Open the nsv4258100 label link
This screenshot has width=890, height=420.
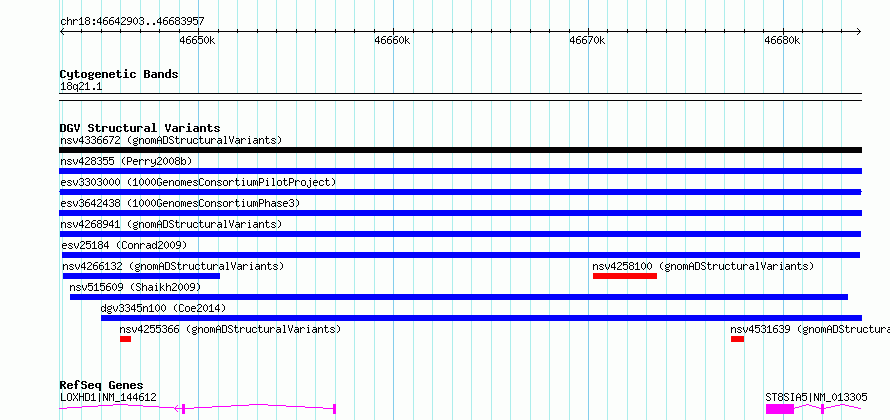703,266
